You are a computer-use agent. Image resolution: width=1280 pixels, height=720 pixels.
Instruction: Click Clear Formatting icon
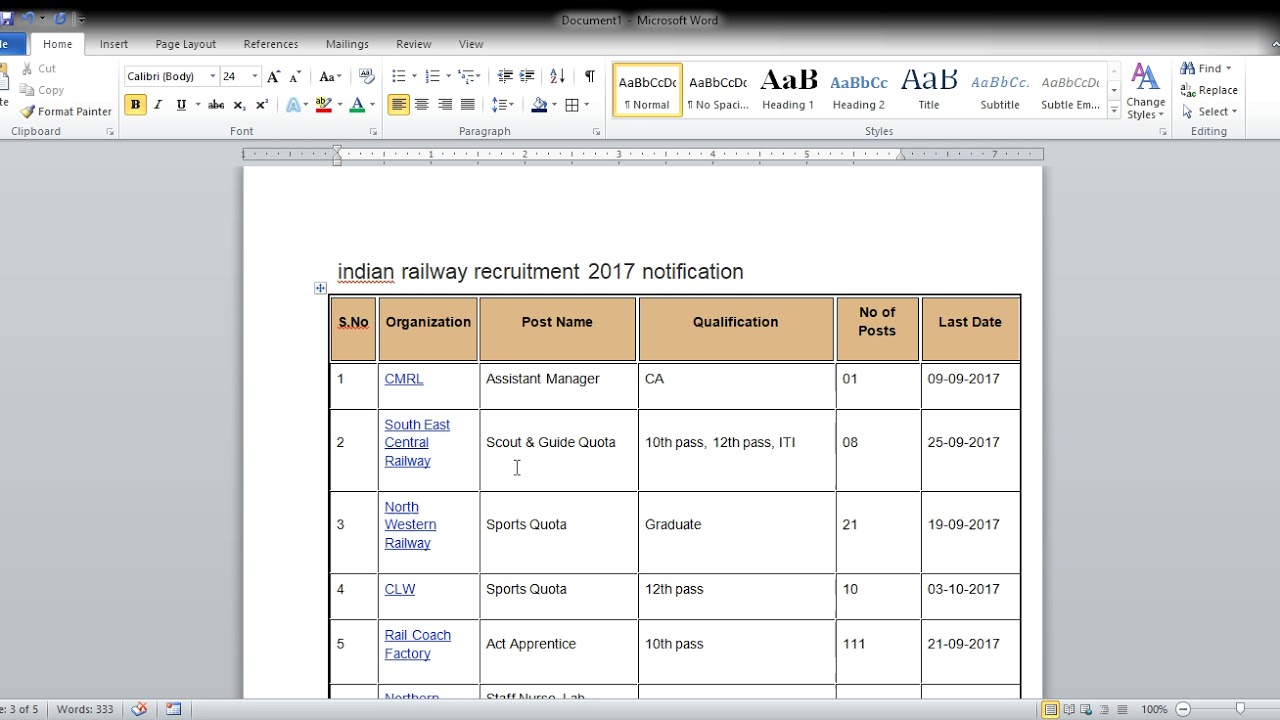pos(366,76)
